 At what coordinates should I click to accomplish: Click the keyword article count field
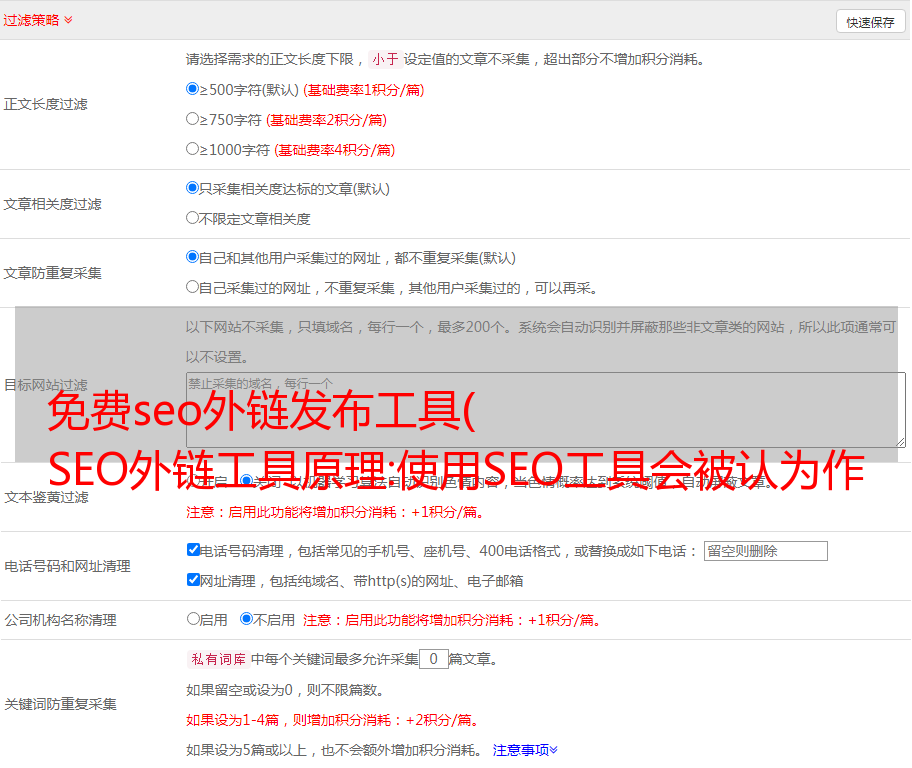coord(433,659)
